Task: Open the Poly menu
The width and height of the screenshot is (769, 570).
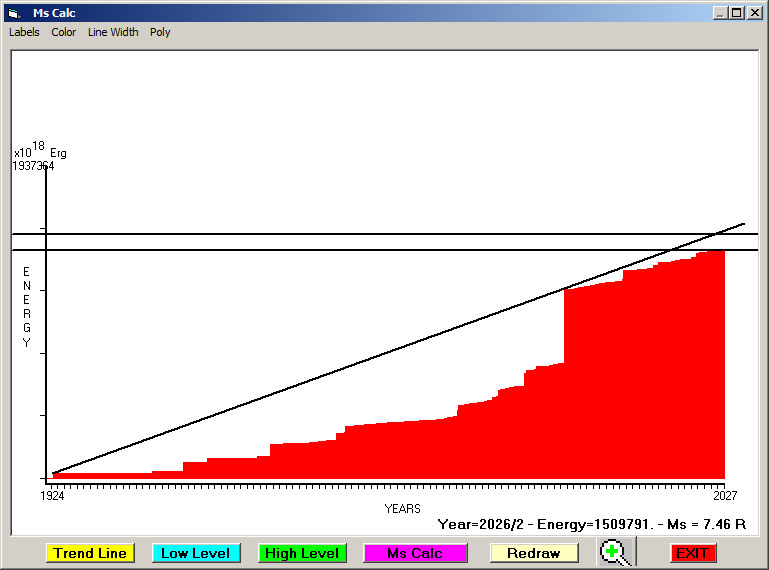Action: click(160, 32)
